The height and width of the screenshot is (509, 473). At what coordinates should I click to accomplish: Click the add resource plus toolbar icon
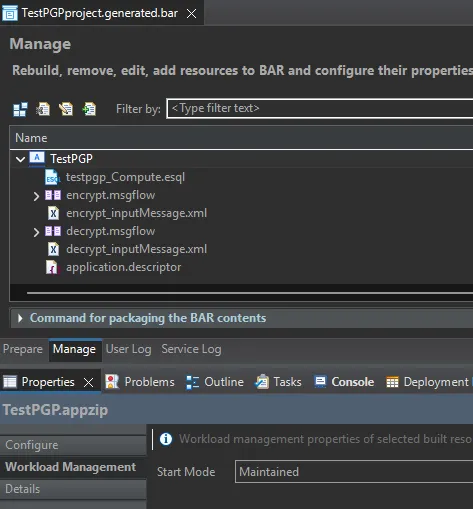(x=89, y=109)
